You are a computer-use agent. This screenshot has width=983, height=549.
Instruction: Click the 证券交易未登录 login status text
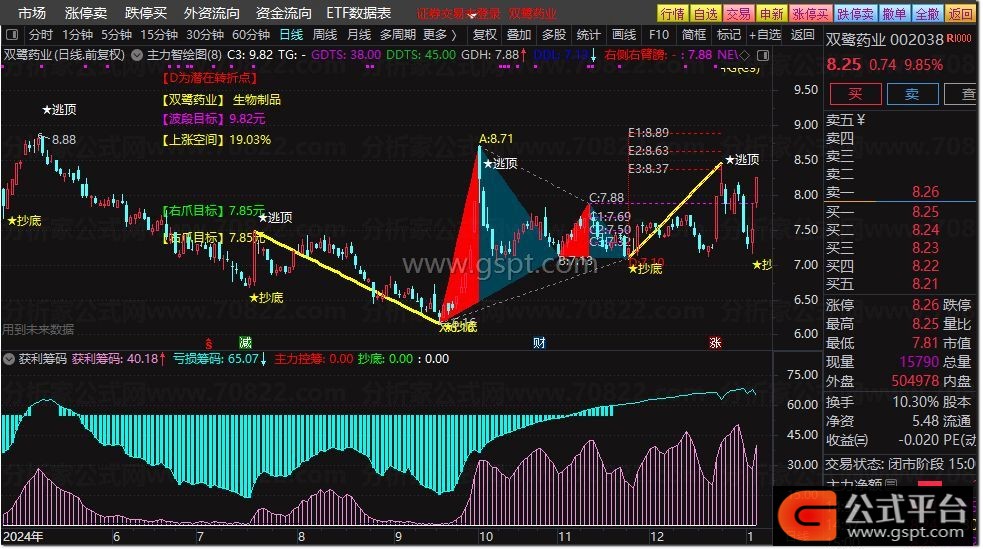pos(459,13)
